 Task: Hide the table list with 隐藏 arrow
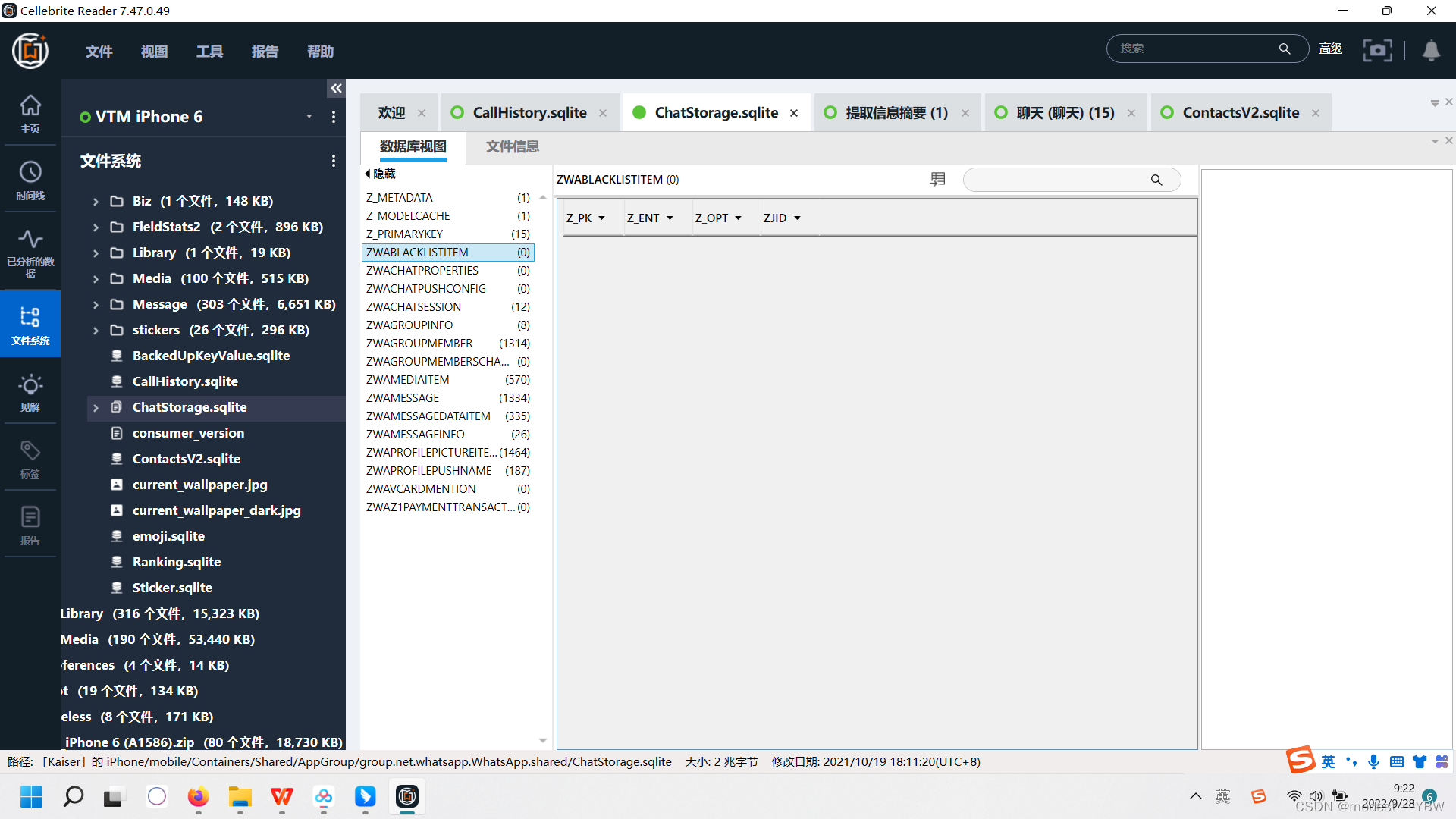pyautogui.click(x=381, y=174)
